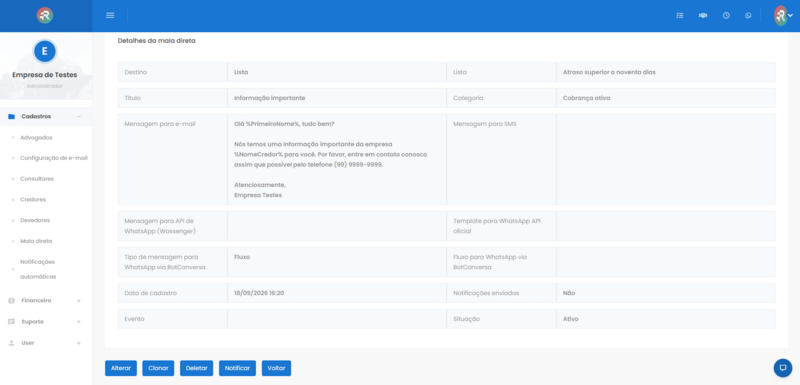This screenshot has height=385, width=800.
Task: Click the 'Fluxo' message type value
Action: point(242,257)
